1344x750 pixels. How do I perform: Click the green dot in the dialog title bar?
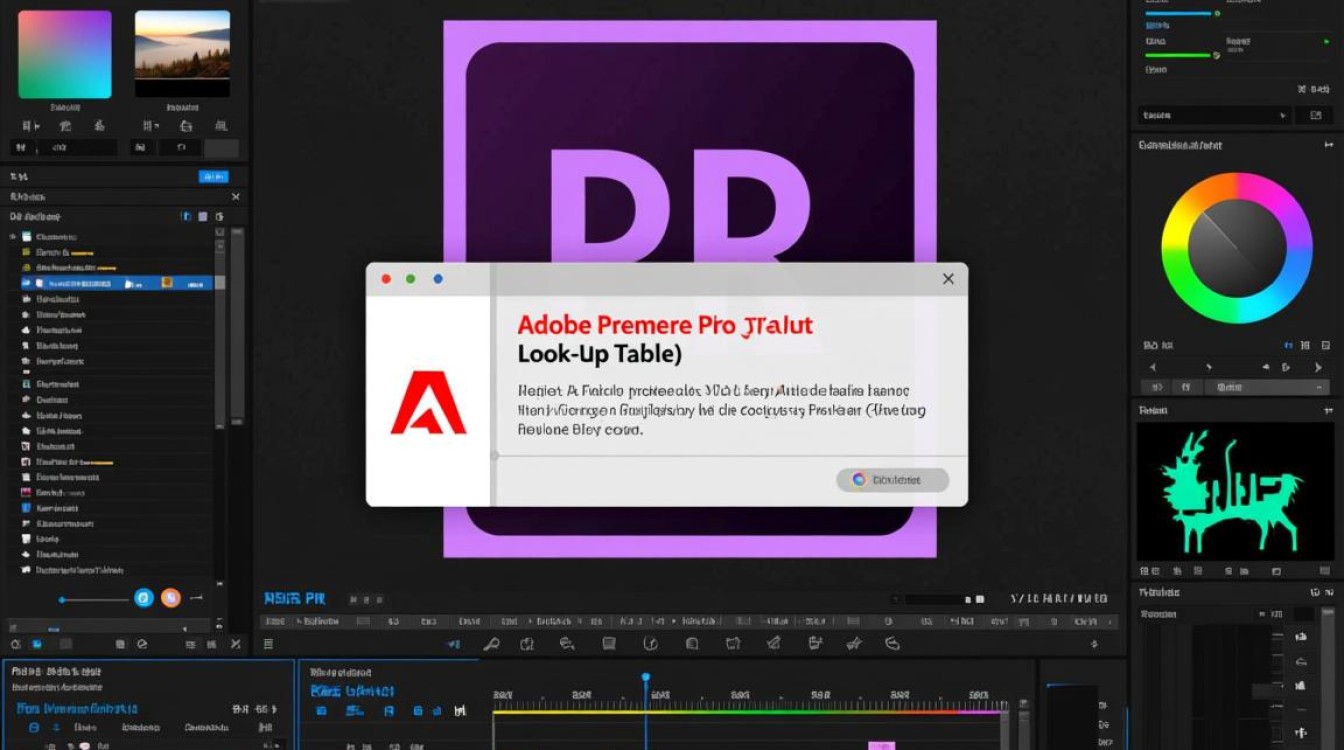pos(411,279)
